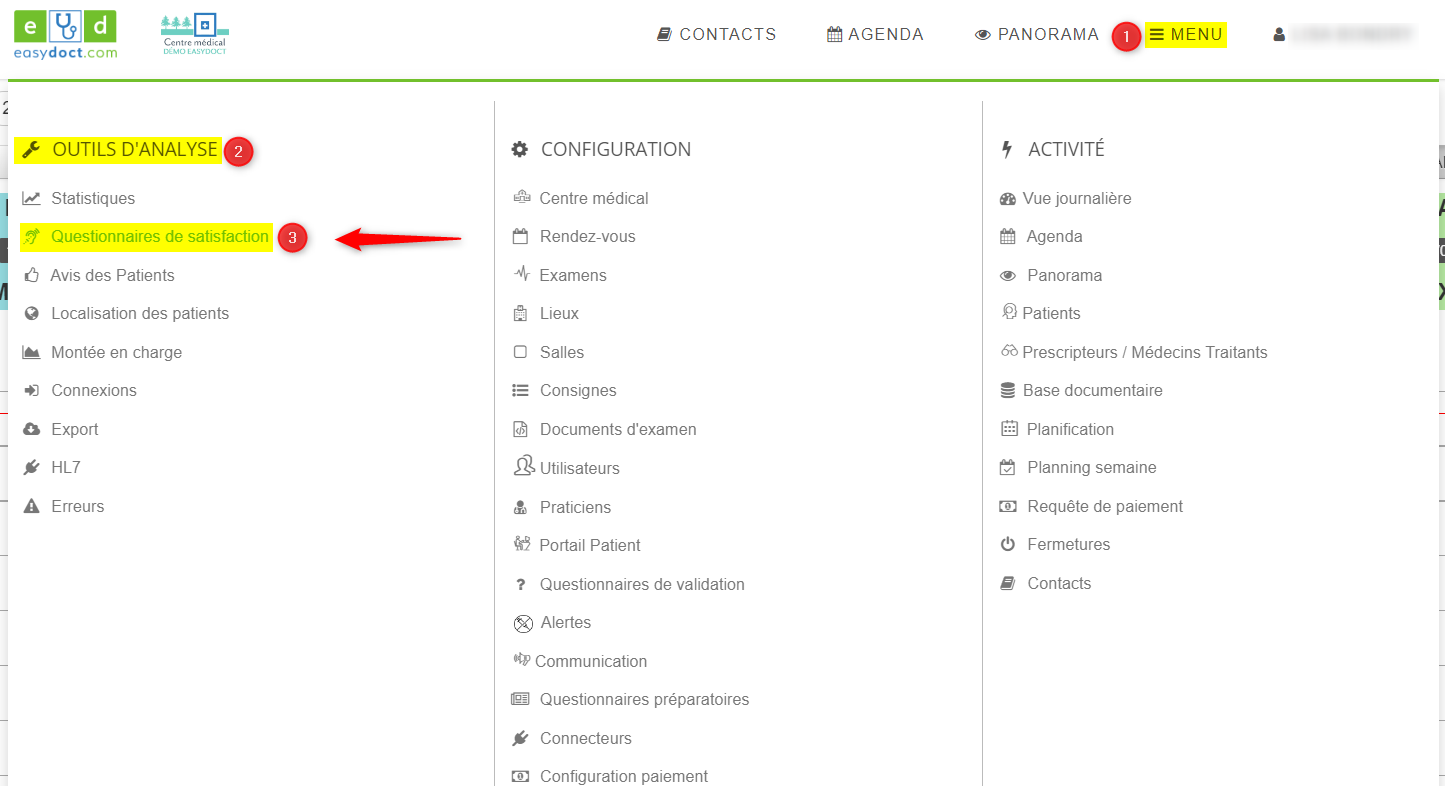The width and height of the screenshot is (1445, 786).
Task: Click the warning triangle Erreurs icon
Action: click(x=32, y=506)
